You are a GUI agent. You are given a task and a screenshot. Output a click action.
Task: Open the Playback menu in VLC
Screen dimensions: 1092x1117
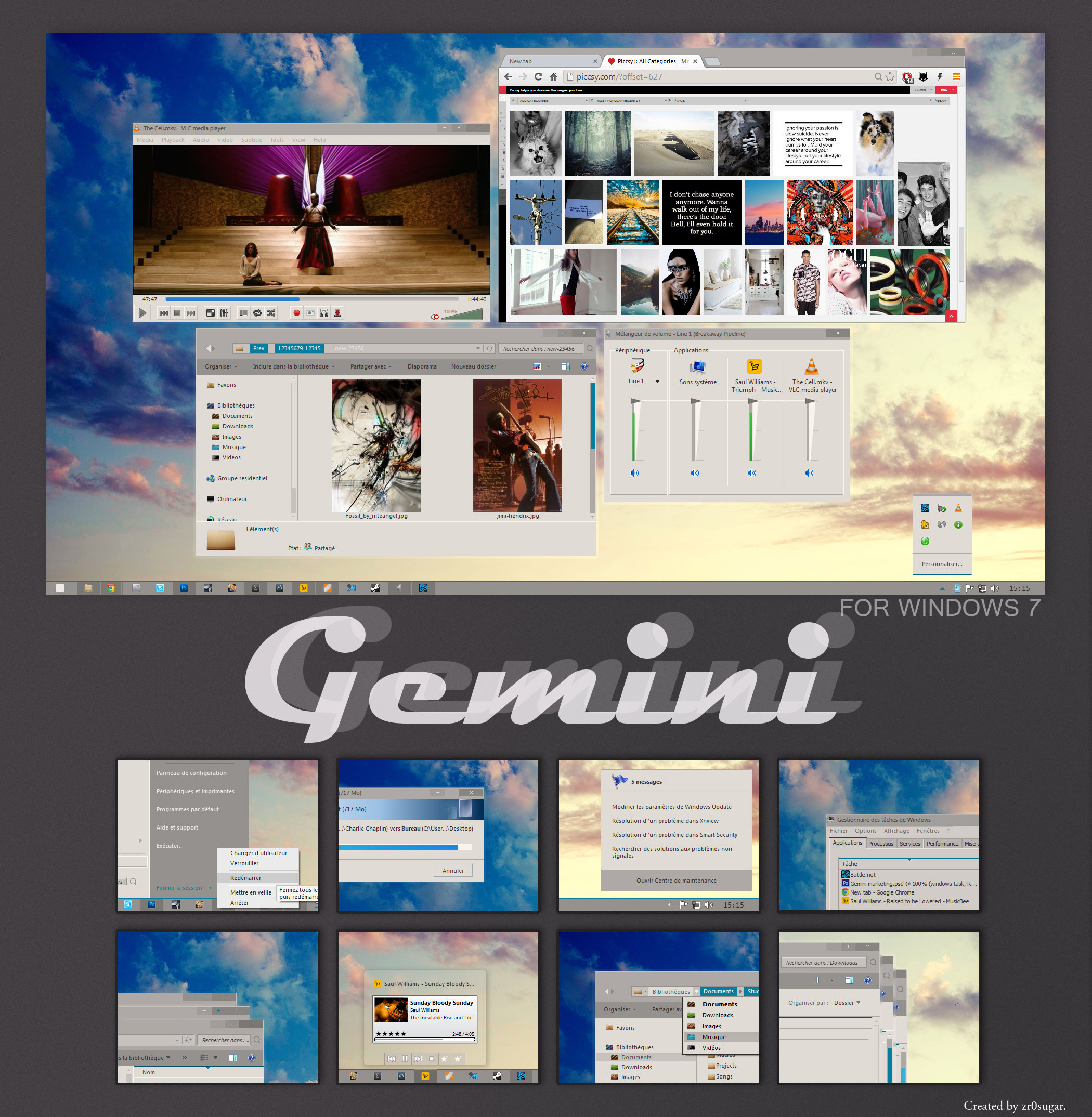click(173, 140)
